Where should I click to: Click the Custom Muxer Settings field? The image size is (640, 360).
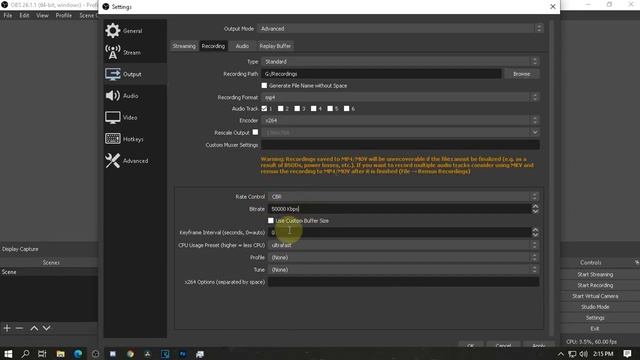[x=400, y=144]
